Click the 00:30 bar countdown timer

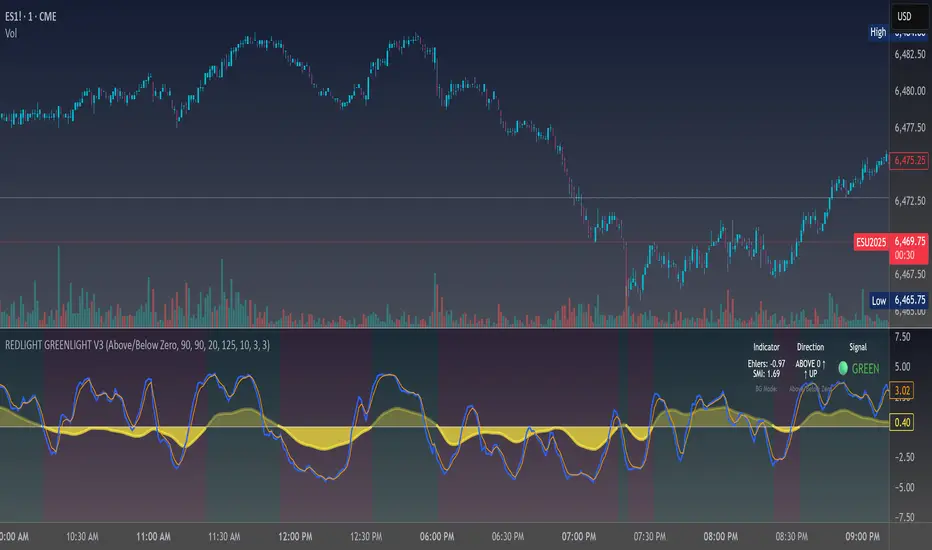click(905, 255)
